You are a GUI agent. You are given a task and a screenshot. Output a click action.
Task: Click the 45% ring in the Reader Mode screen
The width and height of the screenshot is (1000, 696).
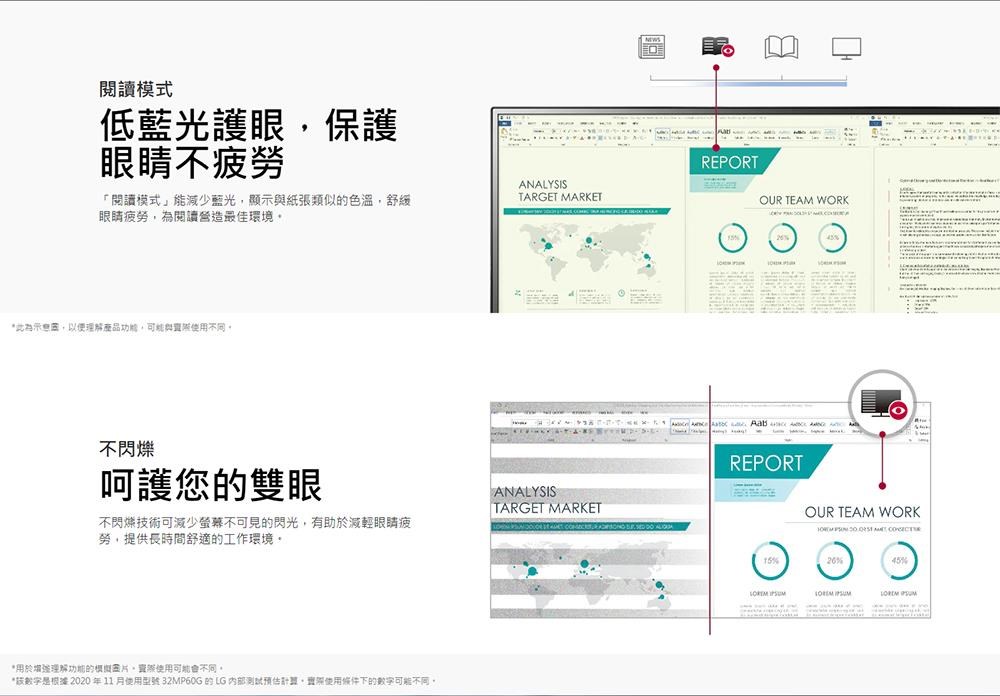point(832,239)
